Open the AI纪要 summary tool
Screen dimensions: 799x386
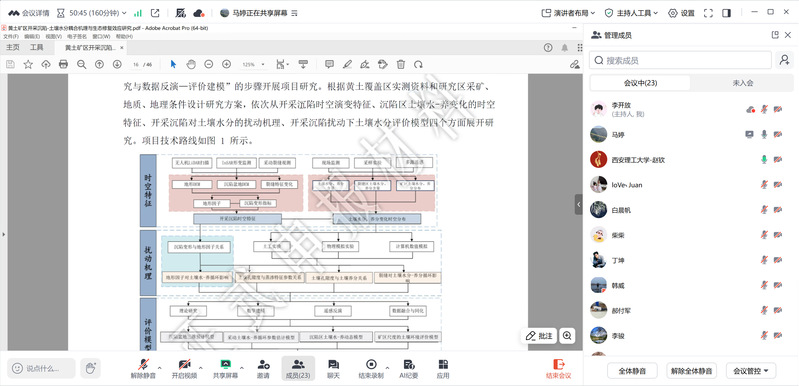pos(408,369)
